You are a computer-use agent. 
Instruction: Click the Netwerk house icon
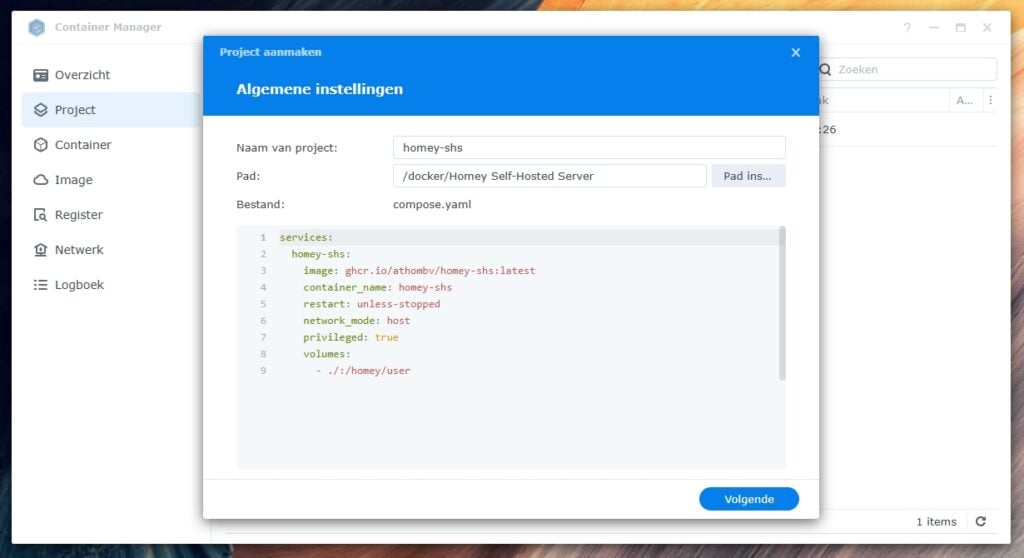pyautogui.click(x=41, y=250)
